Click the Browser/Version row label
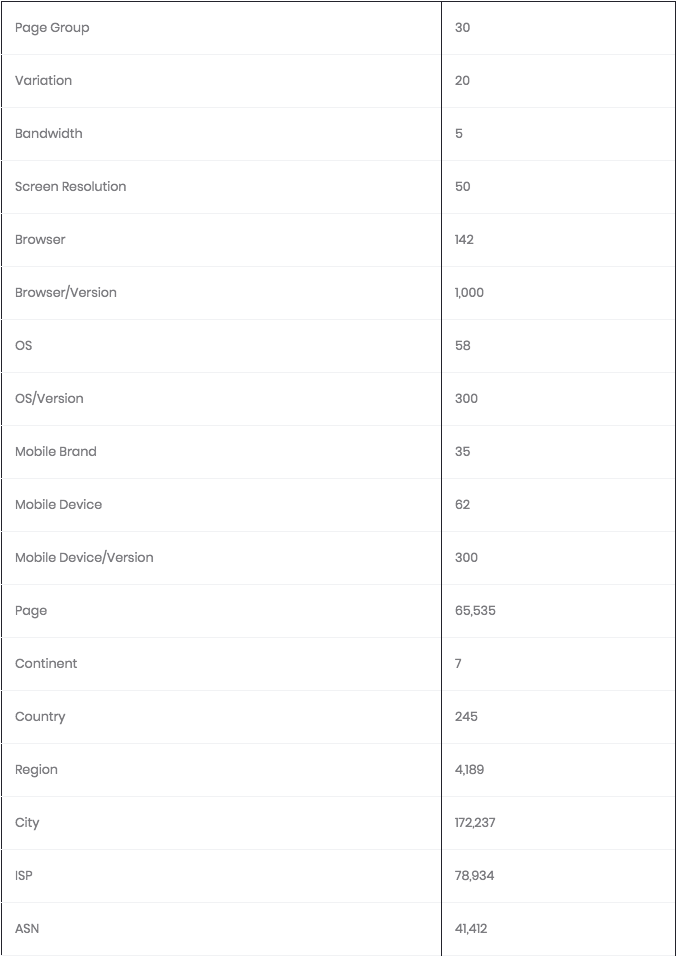This screenshot has width=677, height=959. (x=65, y=293)
